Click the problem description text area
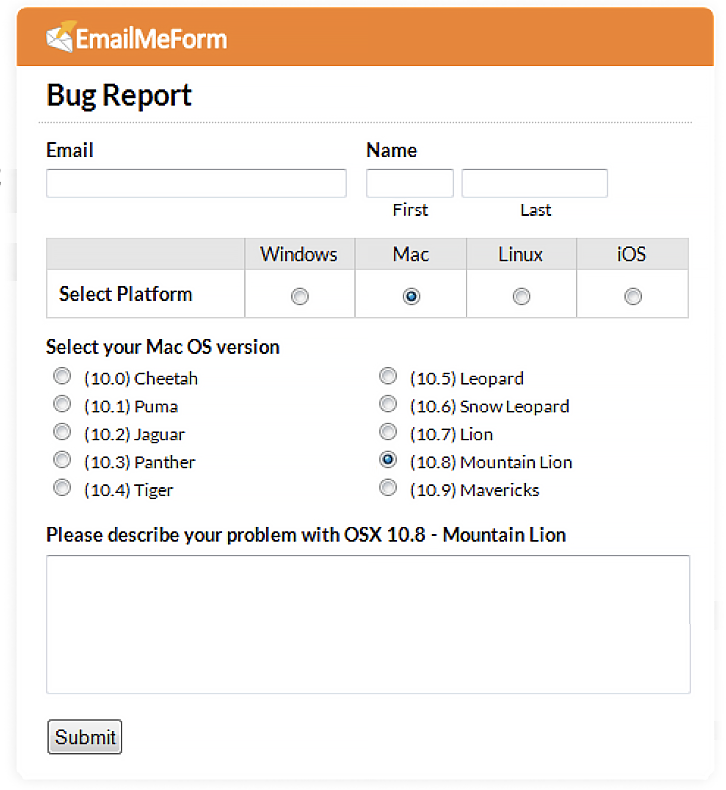This screenshot has height=790, width=726. (368, 625)
